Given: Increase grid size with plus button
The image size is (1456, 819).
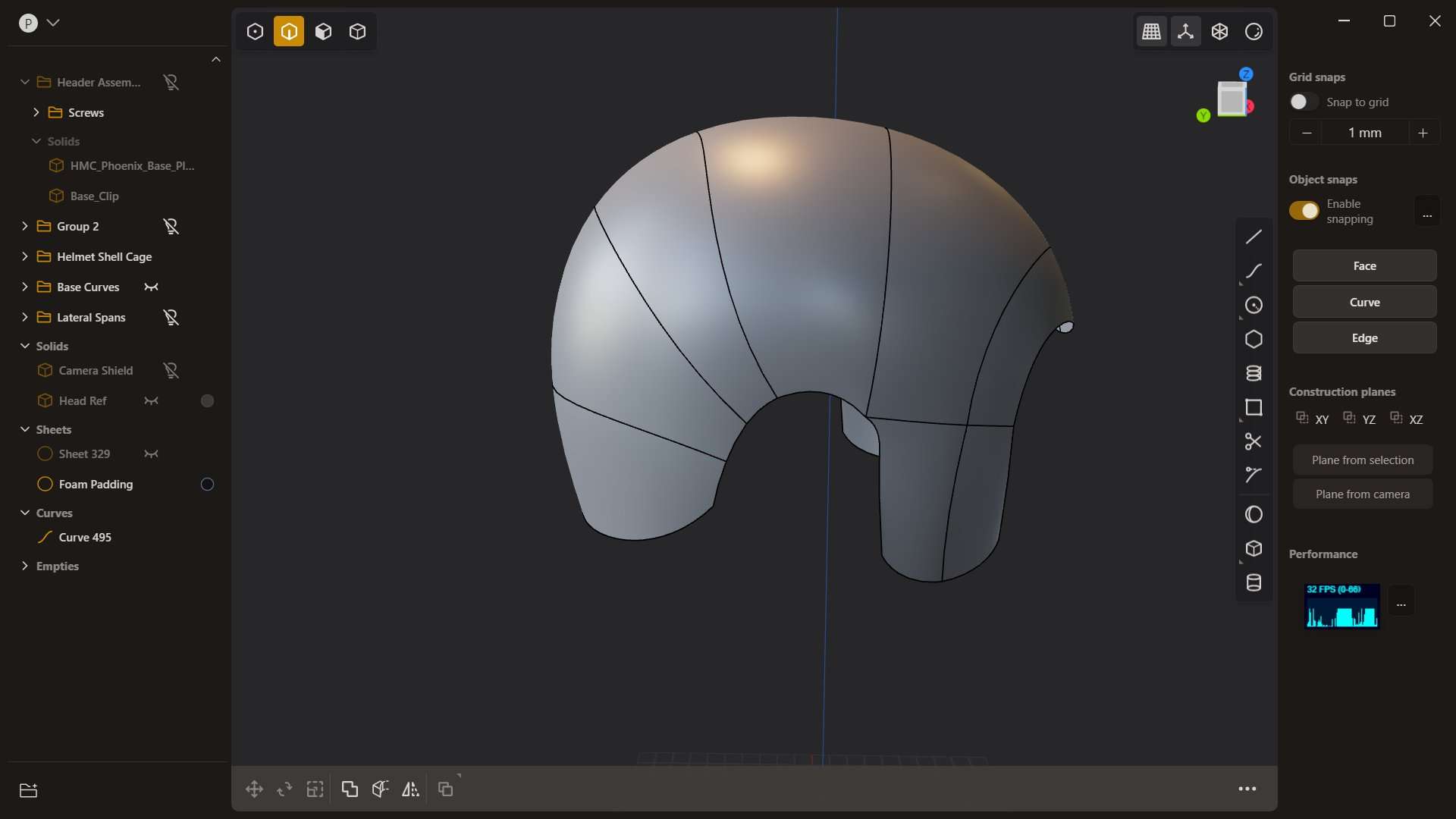Looking at the screenshot, I should (x=1423, y=133).
